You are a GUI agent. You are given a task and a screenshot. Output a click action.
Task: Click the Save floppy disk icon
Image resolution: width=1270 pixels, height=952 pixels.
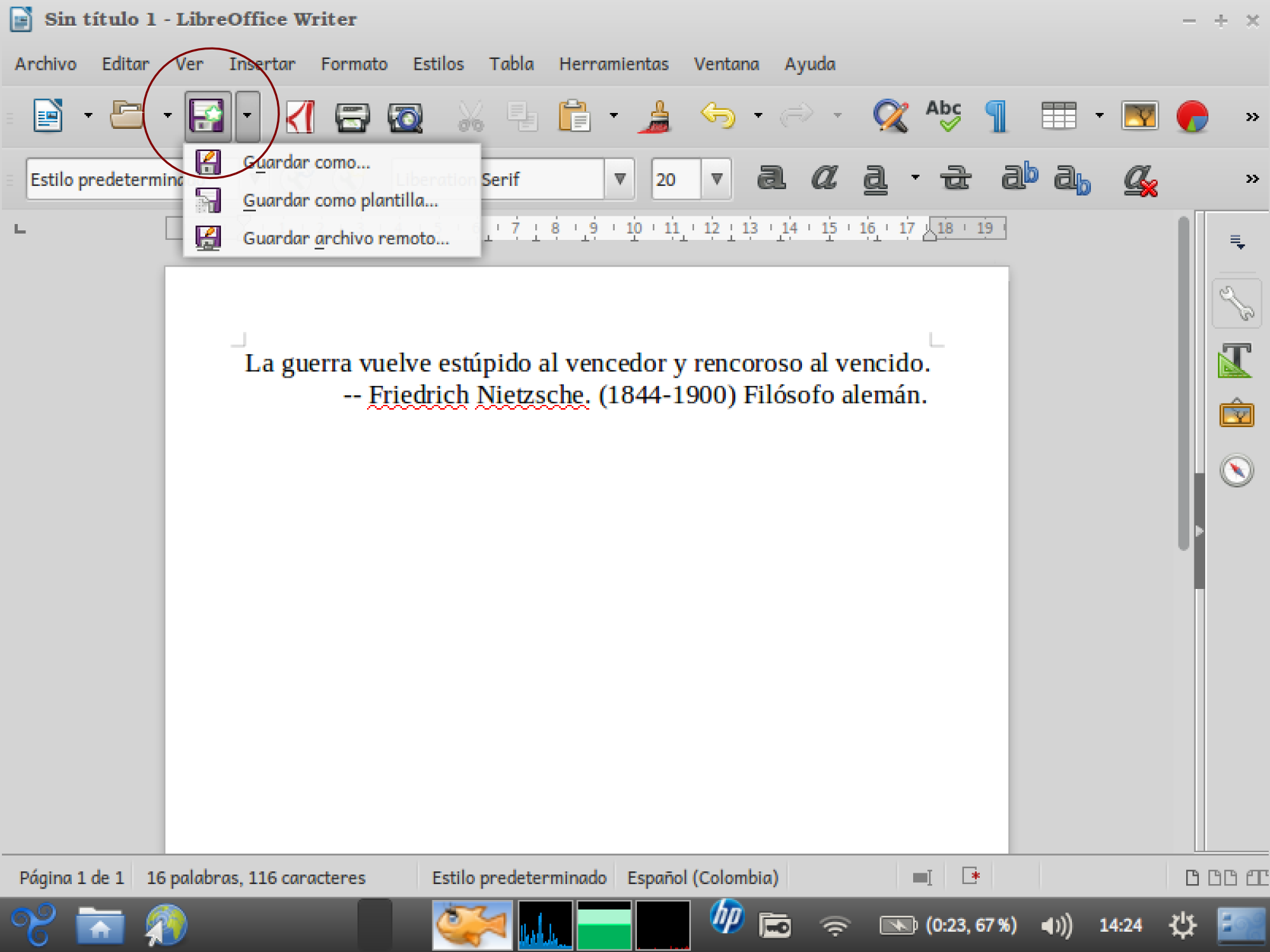pos(207,117)
